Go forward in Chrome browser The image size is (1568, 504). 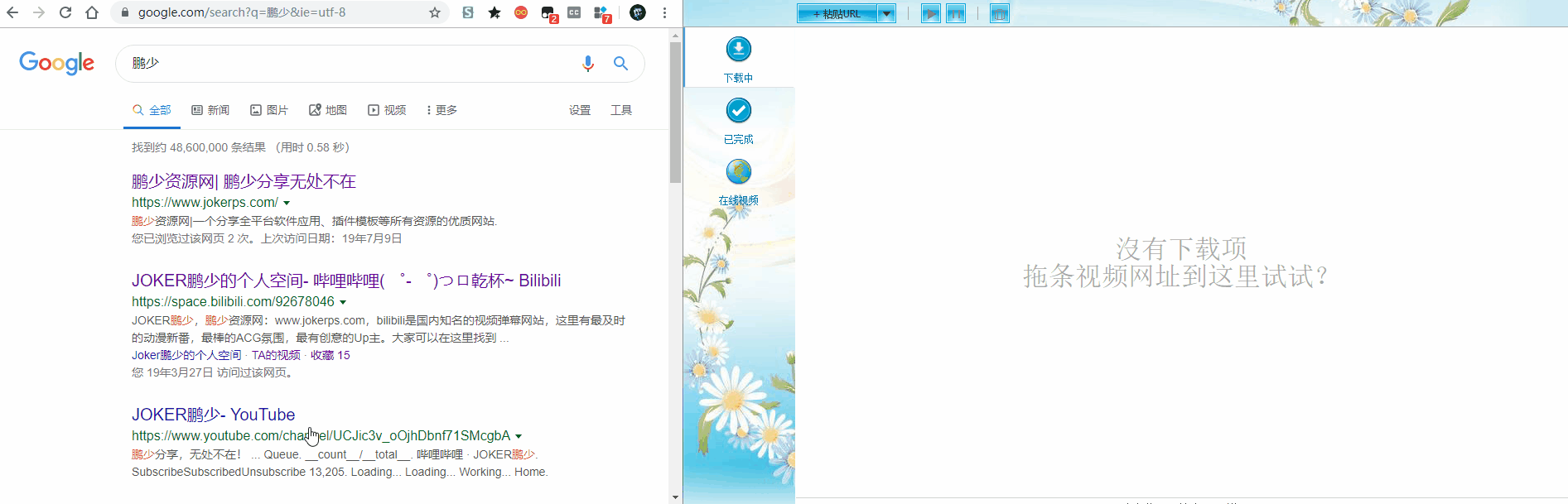[39, 12]
